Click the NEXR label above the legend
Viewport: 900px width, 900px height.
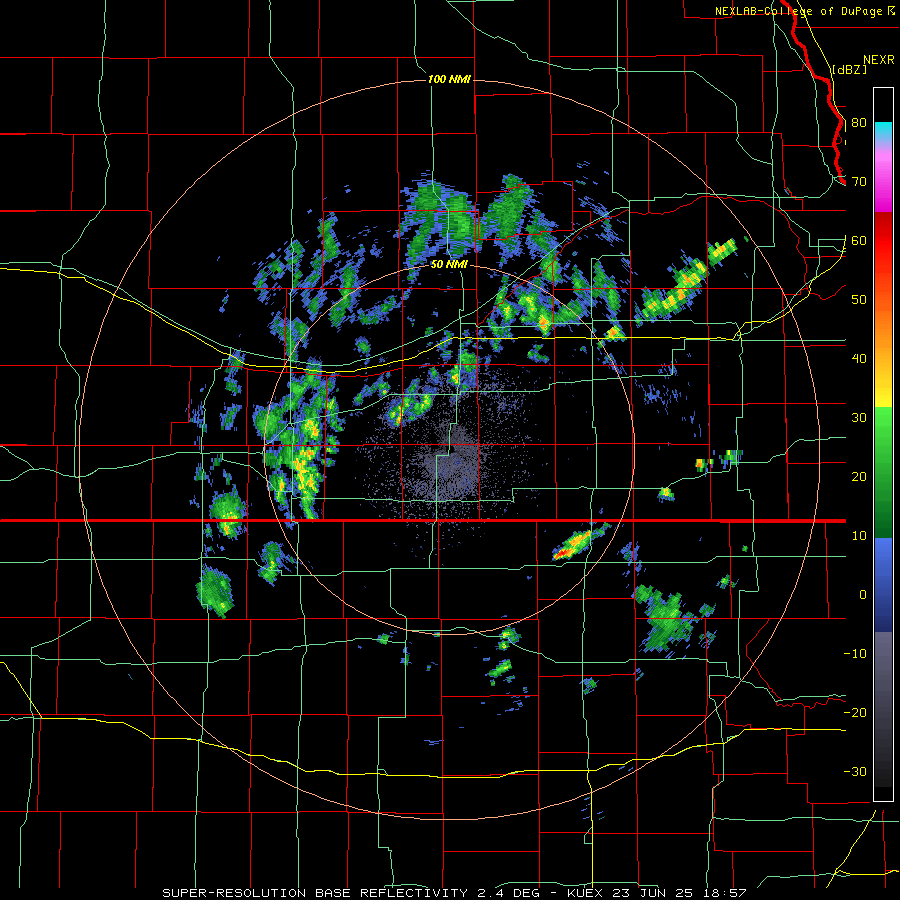click(x=879, y=60)
